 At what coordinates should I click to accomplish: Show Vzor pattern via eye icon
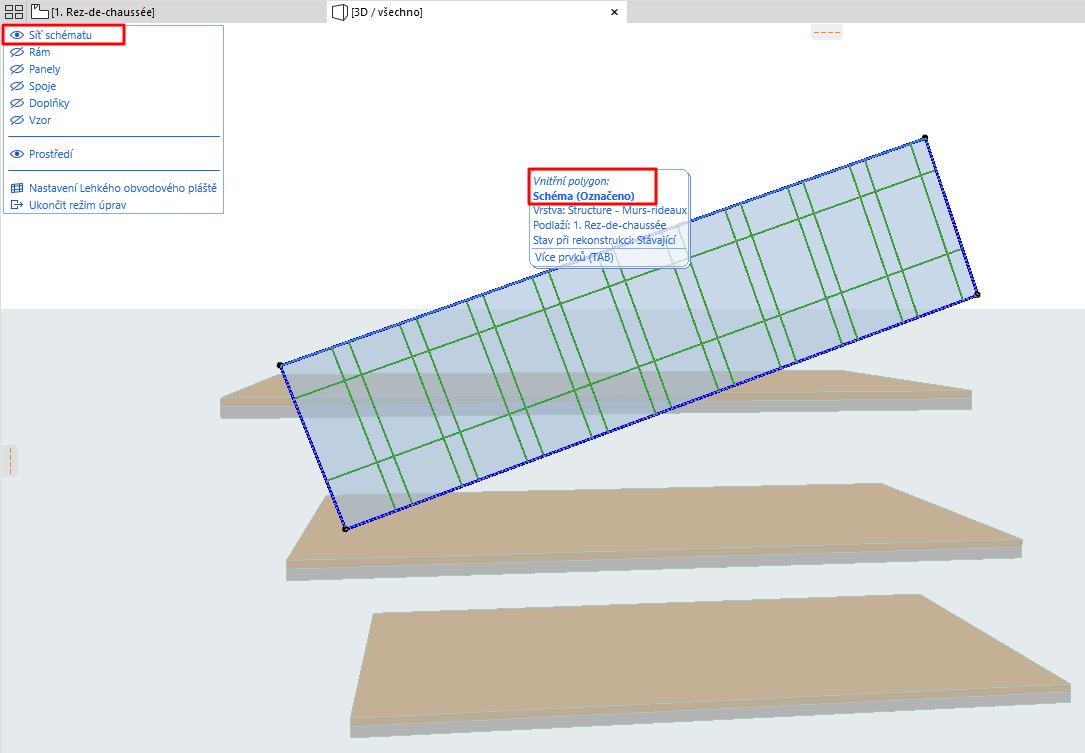point(17,120)
